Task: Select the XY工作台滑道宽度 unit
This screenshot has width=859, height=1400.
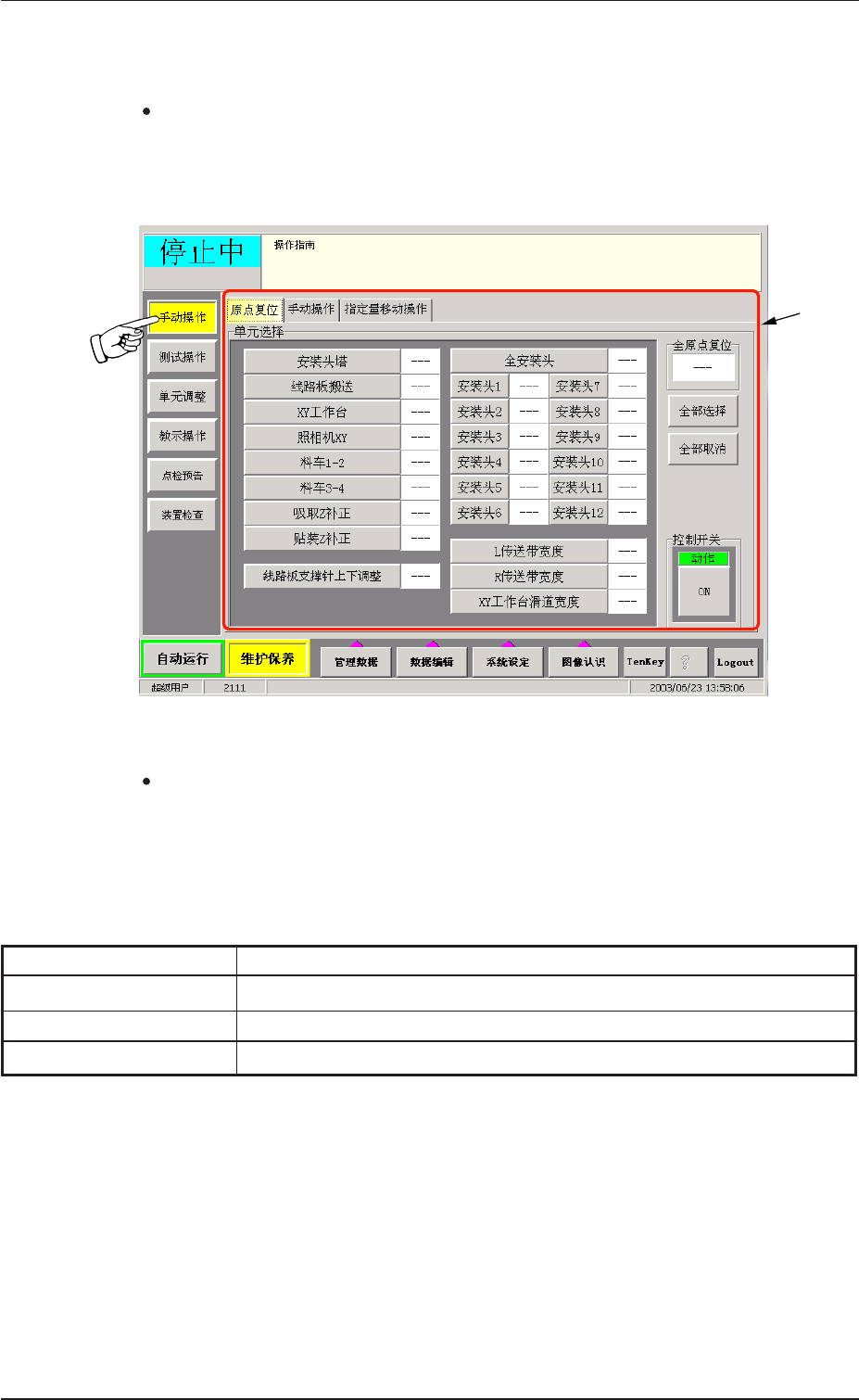Action: click(529, 602)
